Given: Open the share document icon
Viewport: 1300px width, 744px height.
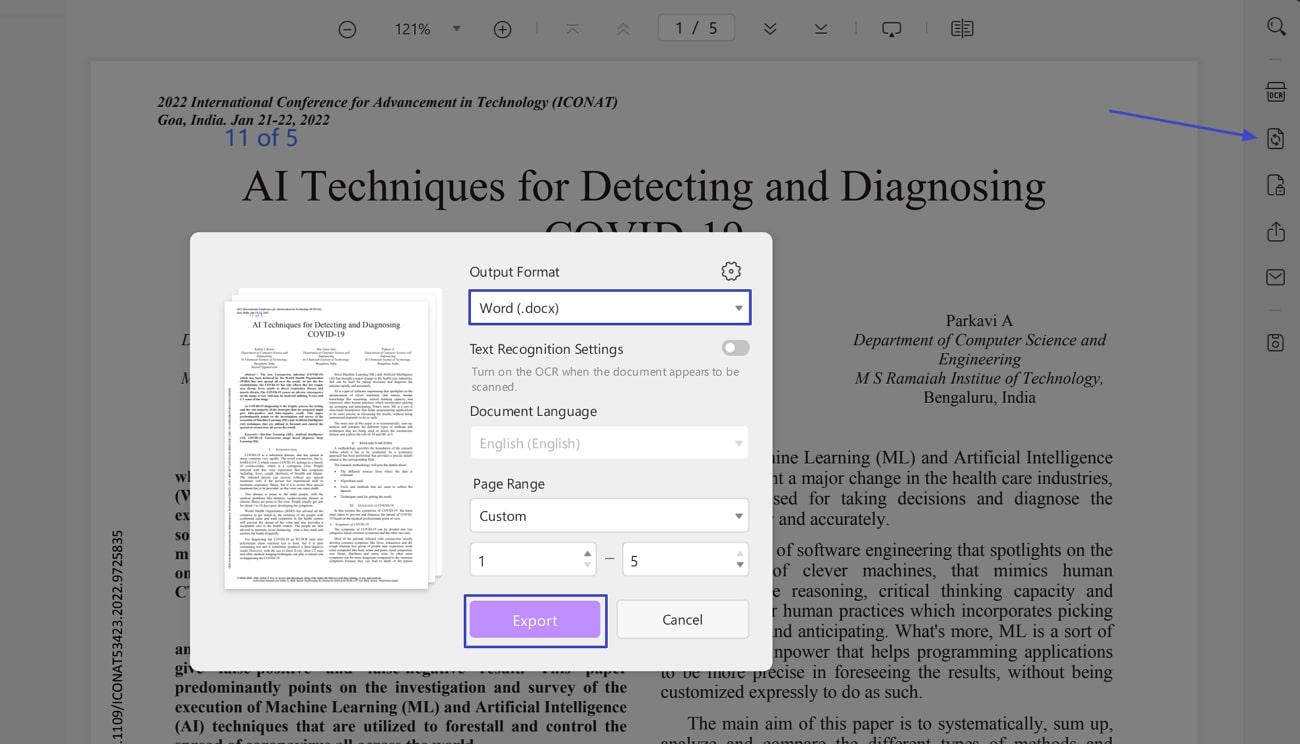Looking at the screenshot, I should [1276, 231].
